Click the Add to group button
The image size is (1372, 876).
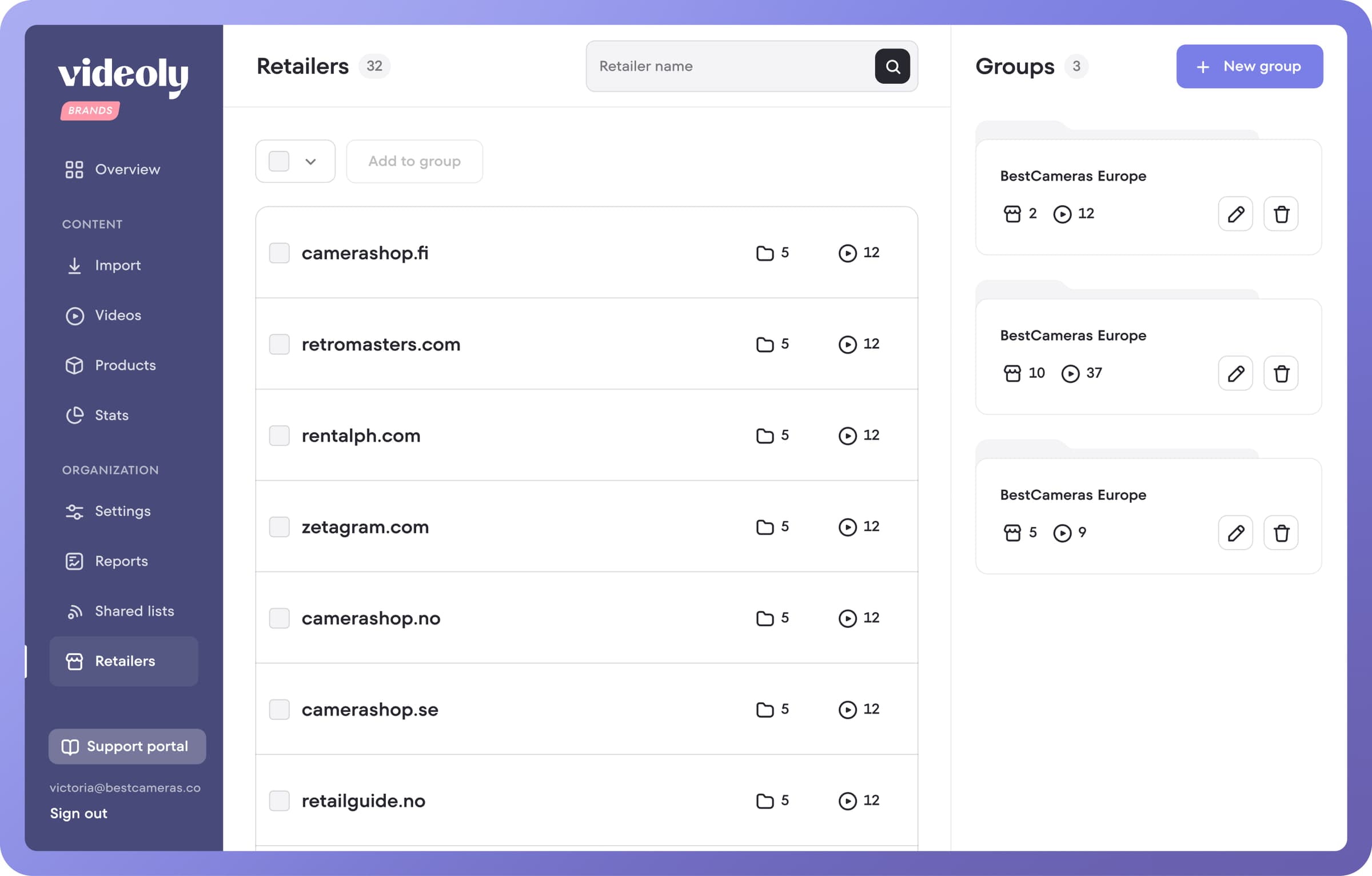coord(414,161)
